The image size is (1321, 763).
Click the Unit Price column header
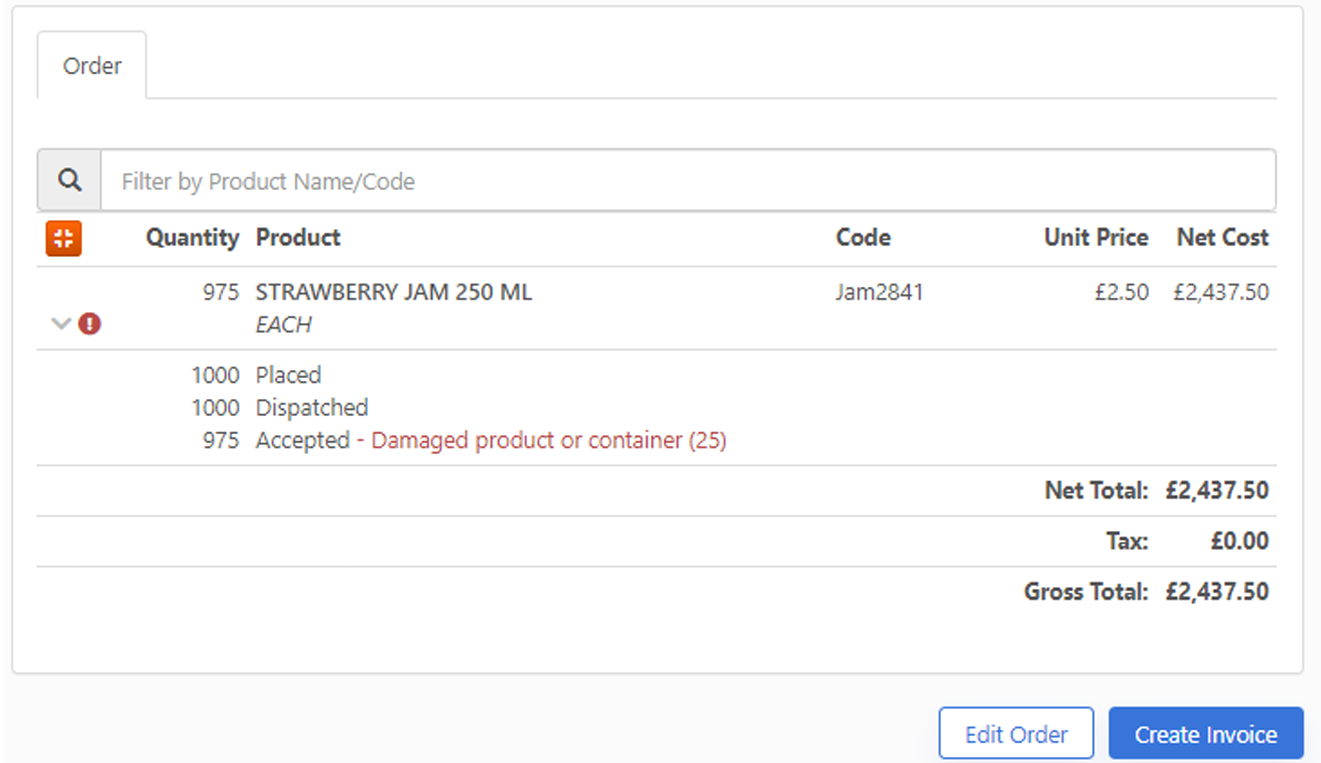[1096, 238]
